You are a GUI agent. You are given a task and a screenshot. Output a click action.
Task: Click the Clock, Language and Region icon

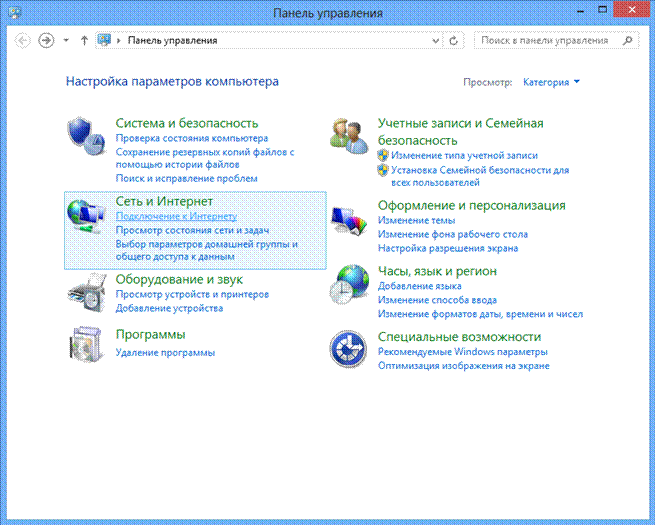(x=350, y=285)
